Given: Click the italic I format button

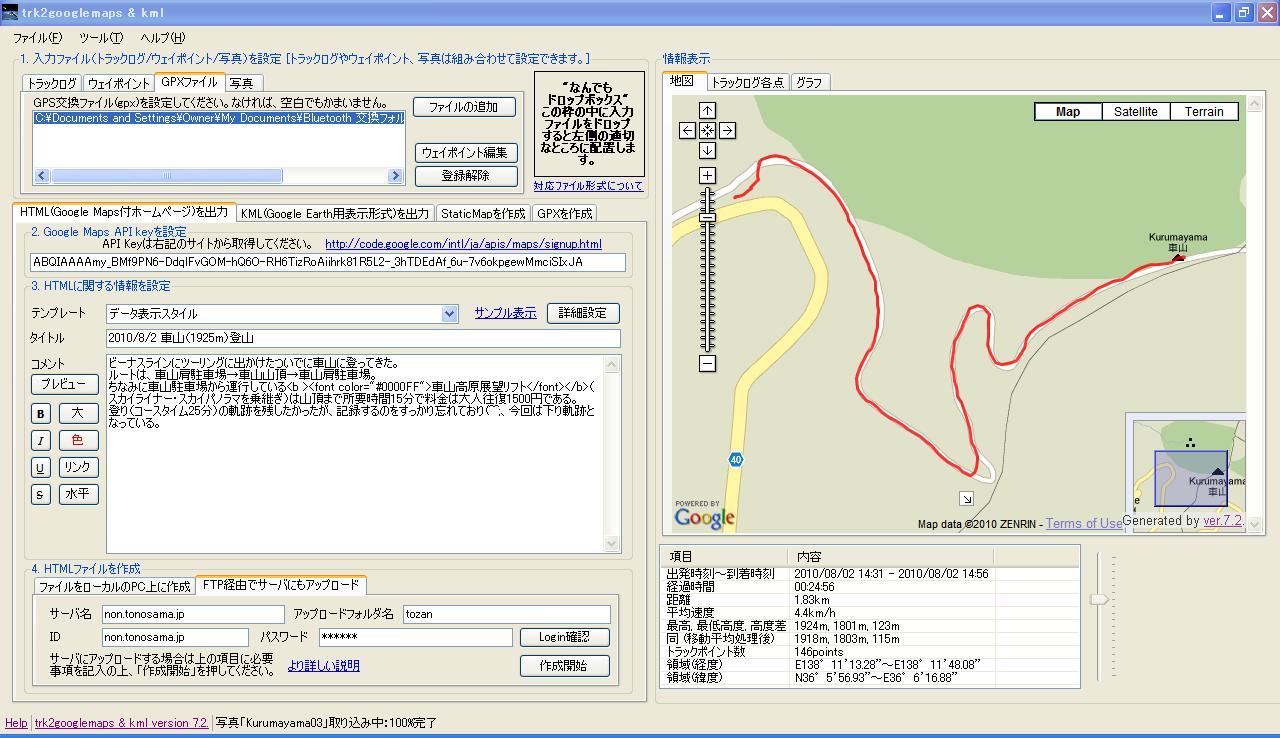Looking at the screenshot, I should tap(41, 441).
